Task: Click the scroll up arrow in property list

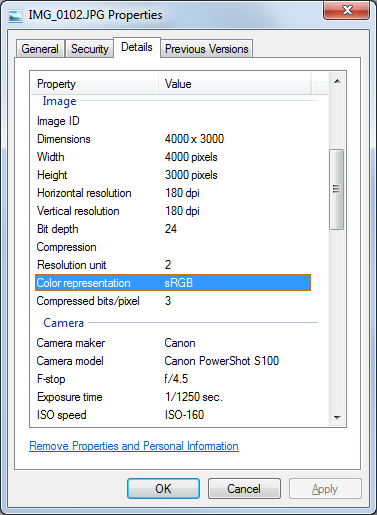Action: click(x=337, y=81)
